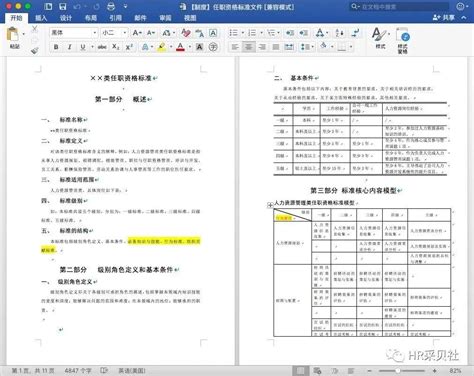Click the Paste clipboard icon
The height and width of the screenshot is (376, 474).
[x=13, y=35]
